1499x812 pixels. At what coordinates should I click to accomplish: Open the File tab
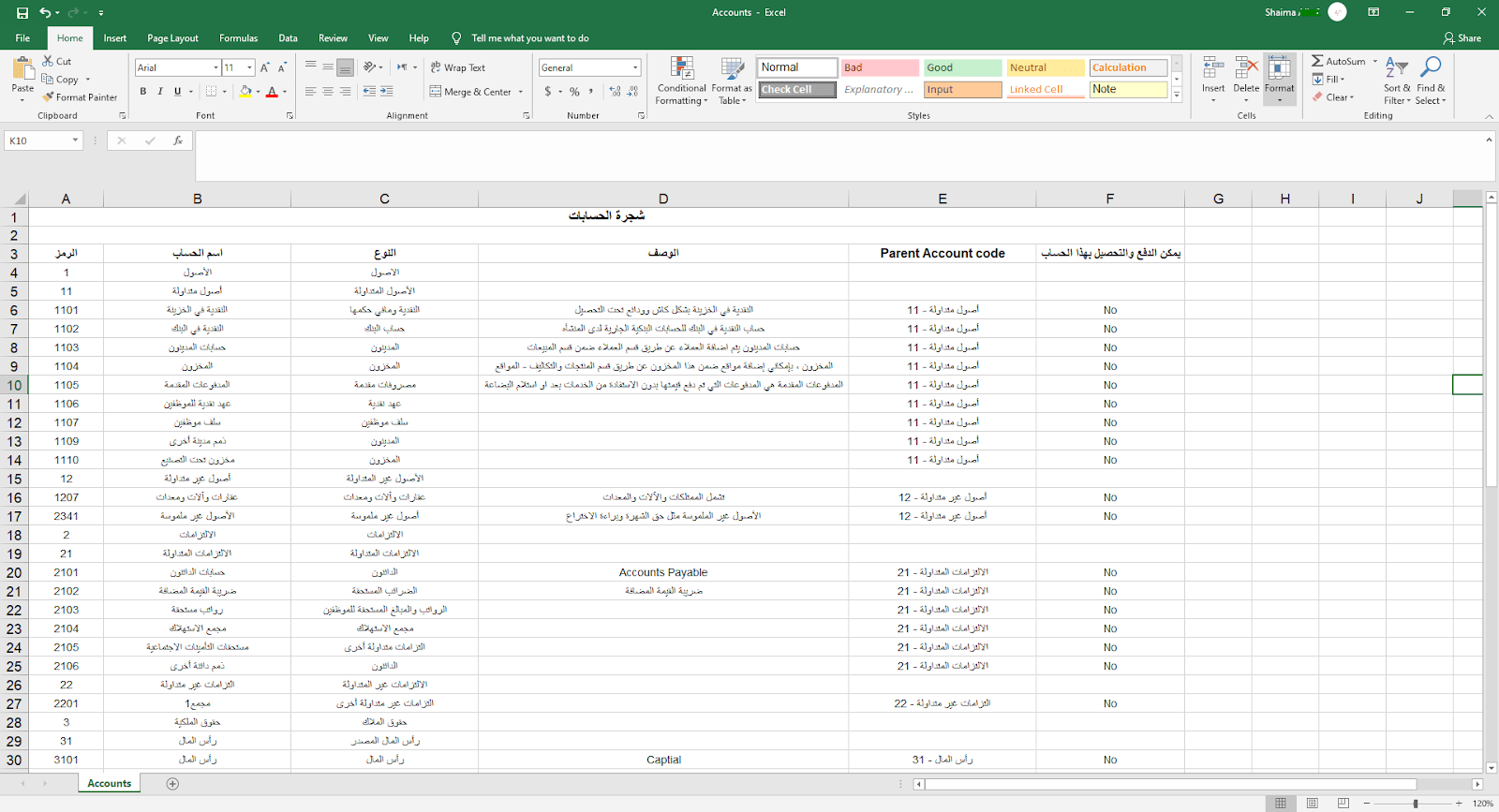(x=22, y=38)
